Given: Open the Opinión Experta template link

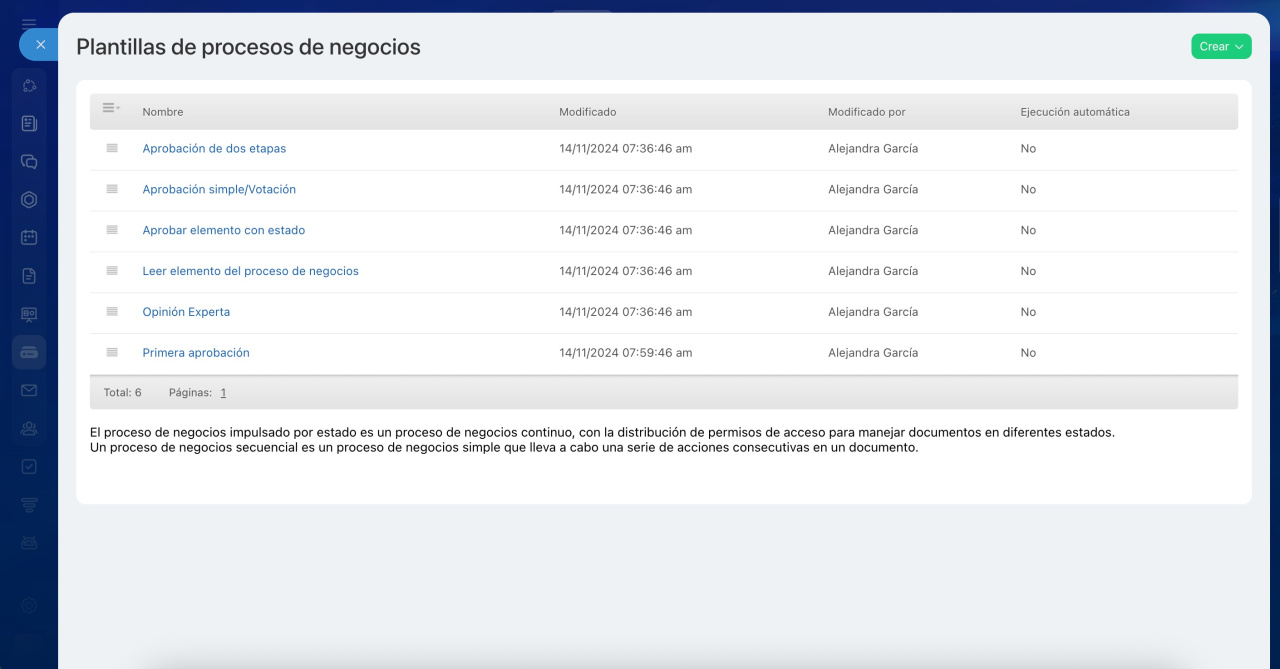Looking at the screenshot, I should (x=186, y=312).
